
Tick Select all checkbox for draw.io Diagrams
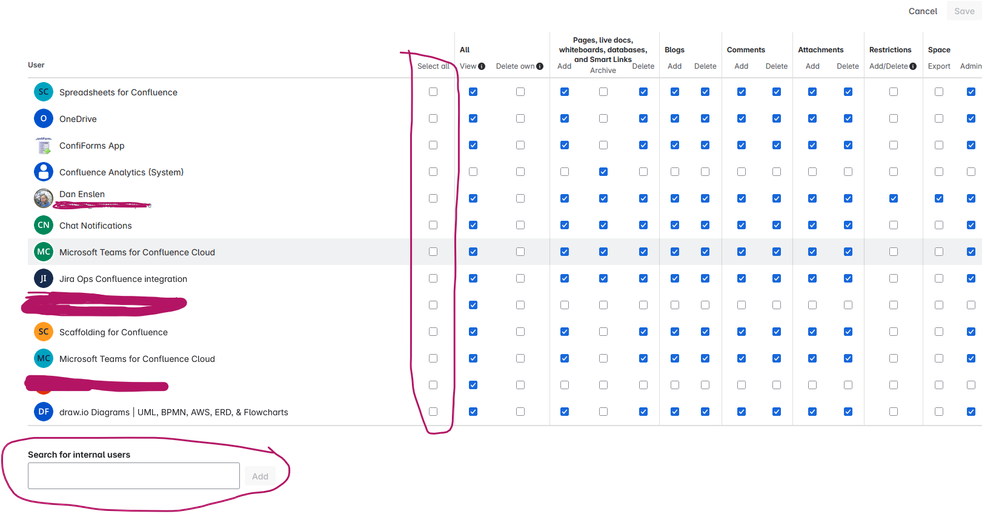pyautogui.click(x=433, y=412)
